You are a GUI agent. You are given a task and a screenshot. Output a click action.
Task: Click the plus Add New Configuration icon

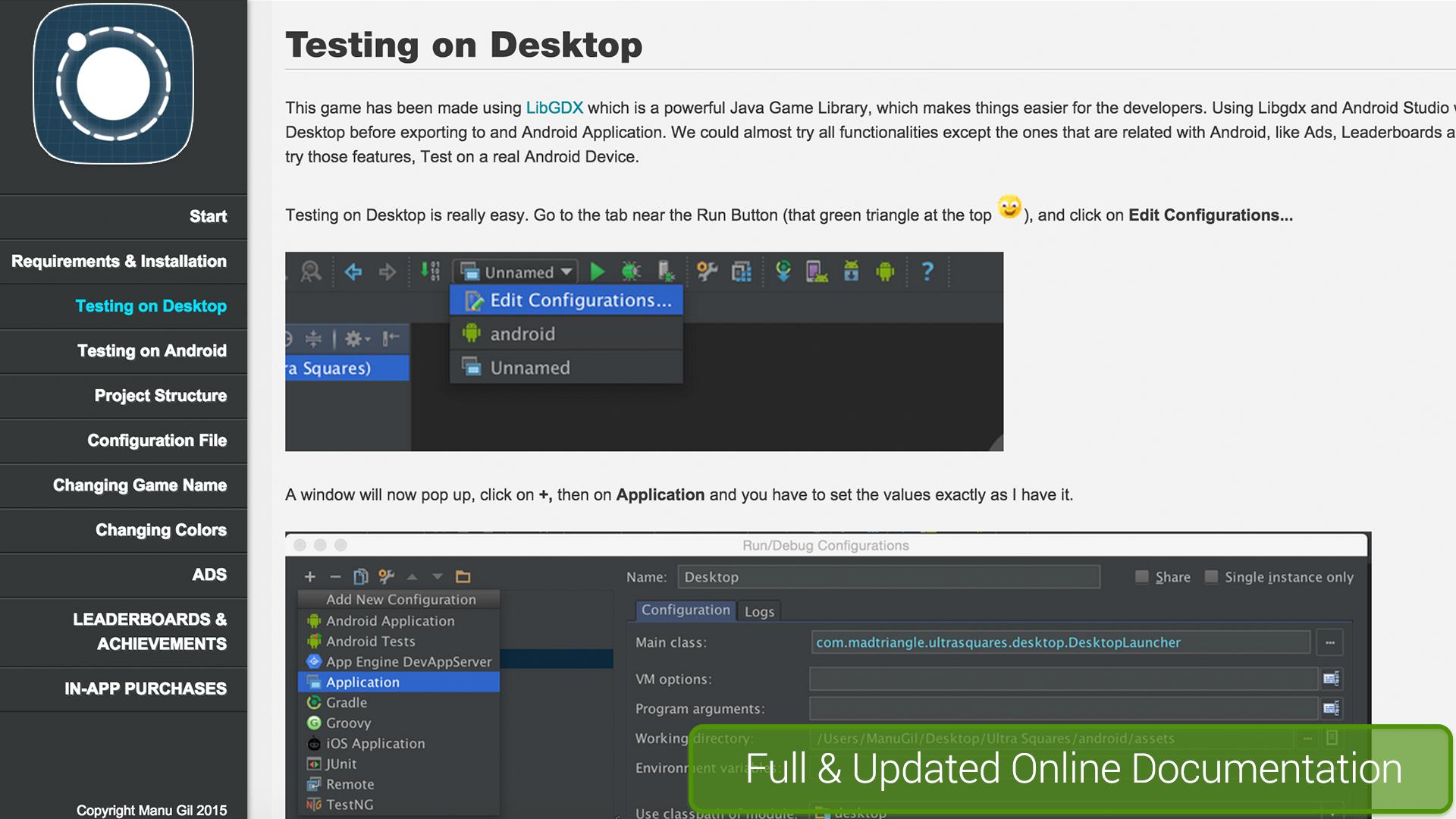tap(309, 577)
